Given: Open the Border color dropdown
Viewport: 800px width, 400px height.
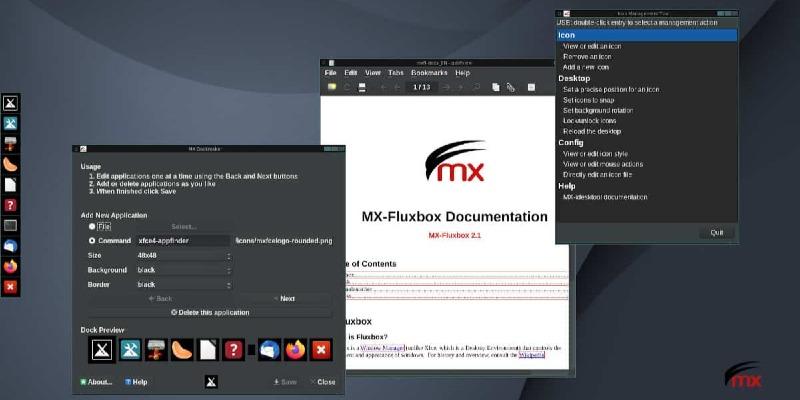Looking at the screenshot, I should click(183, 284).
